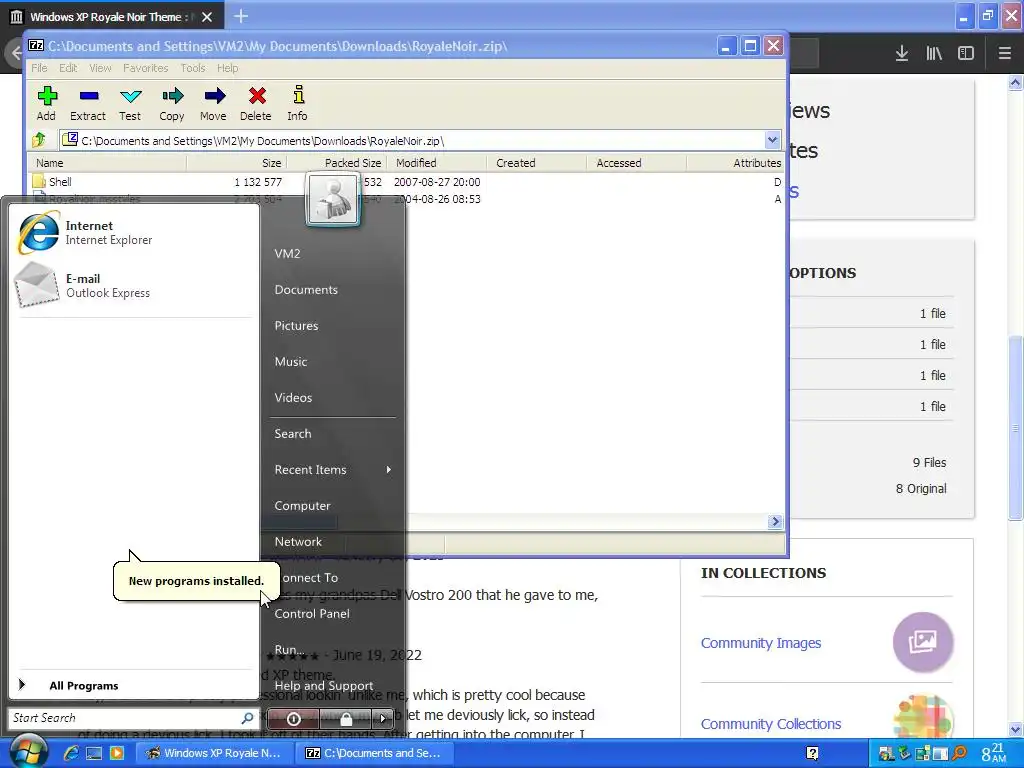Screen dimensions: 1024x768
Task: Click the Start Search input field
Action: (124, 718)
